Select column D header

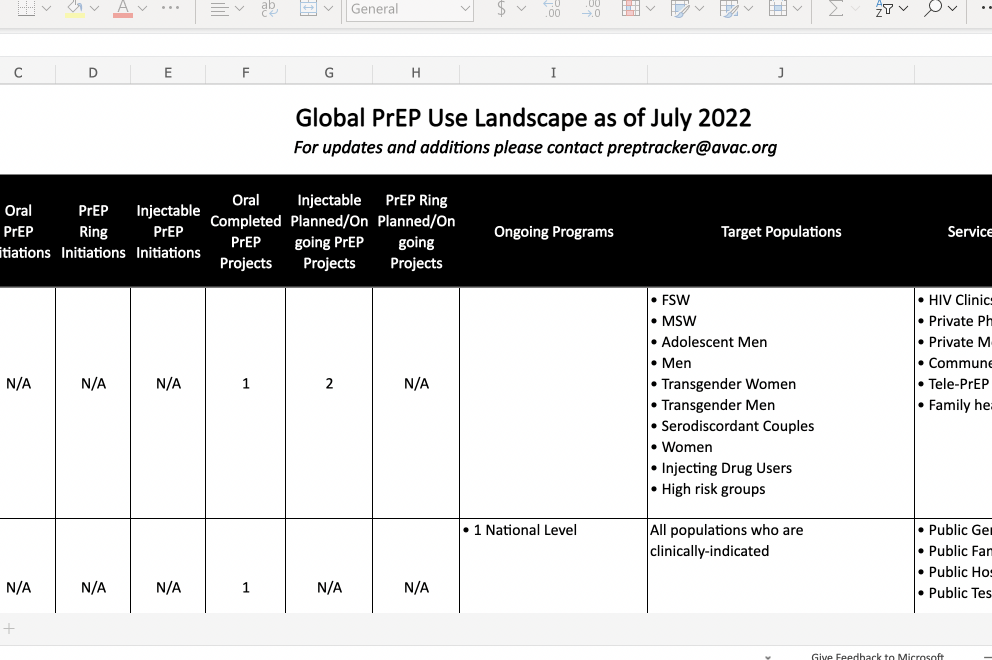[x=93, y=73]
